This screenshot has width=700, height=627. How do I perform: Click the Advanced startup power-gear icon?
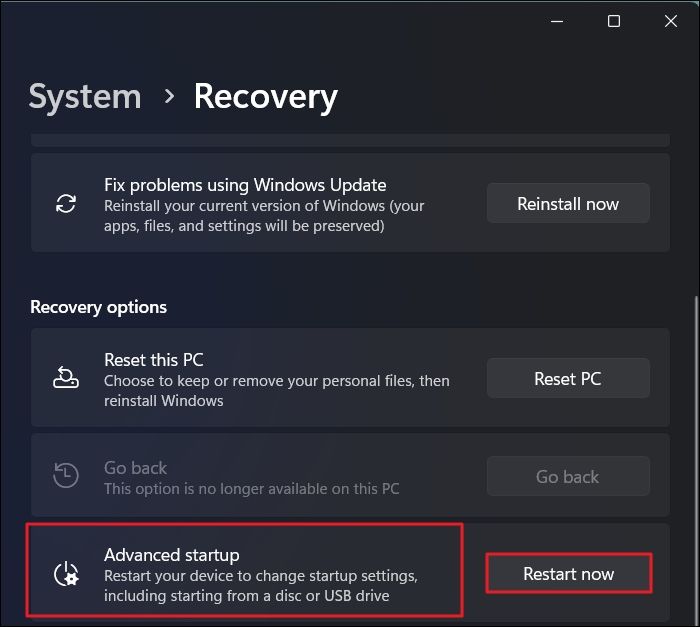pyautogui.click(x=66, y=574)
